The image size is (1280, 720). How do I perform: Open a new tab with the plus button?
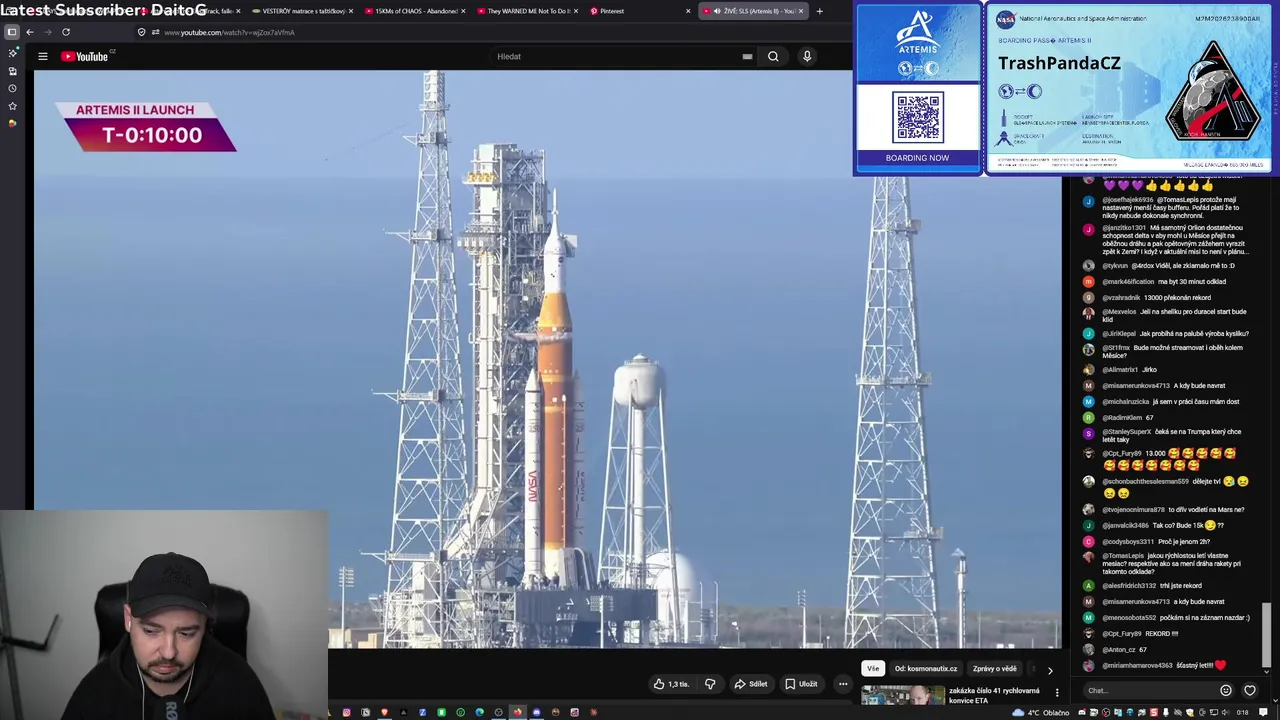[x=819, y=11]
